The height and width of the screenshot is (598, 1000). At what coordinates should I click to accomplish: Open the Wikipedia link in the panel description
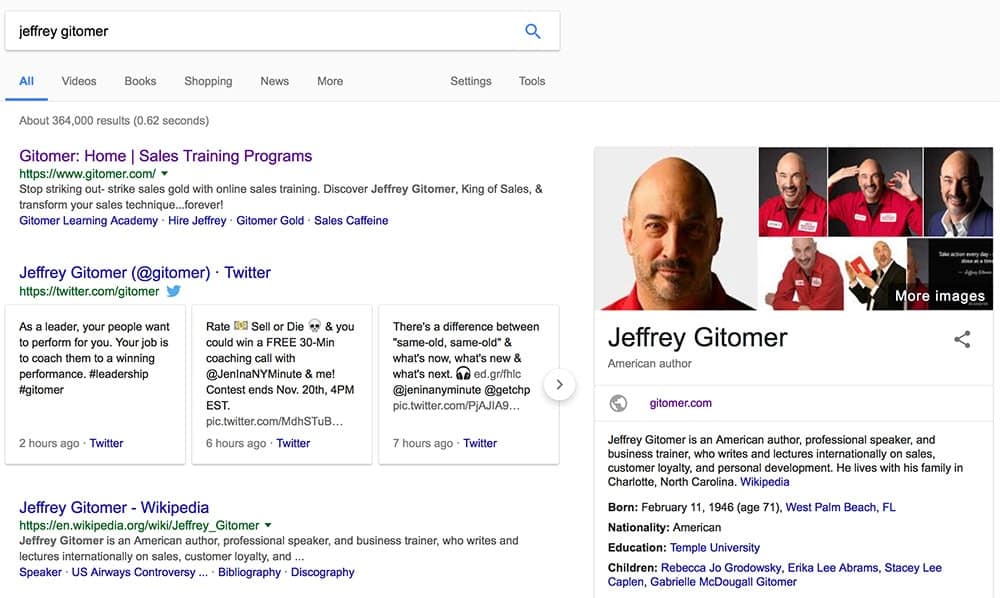764,482
